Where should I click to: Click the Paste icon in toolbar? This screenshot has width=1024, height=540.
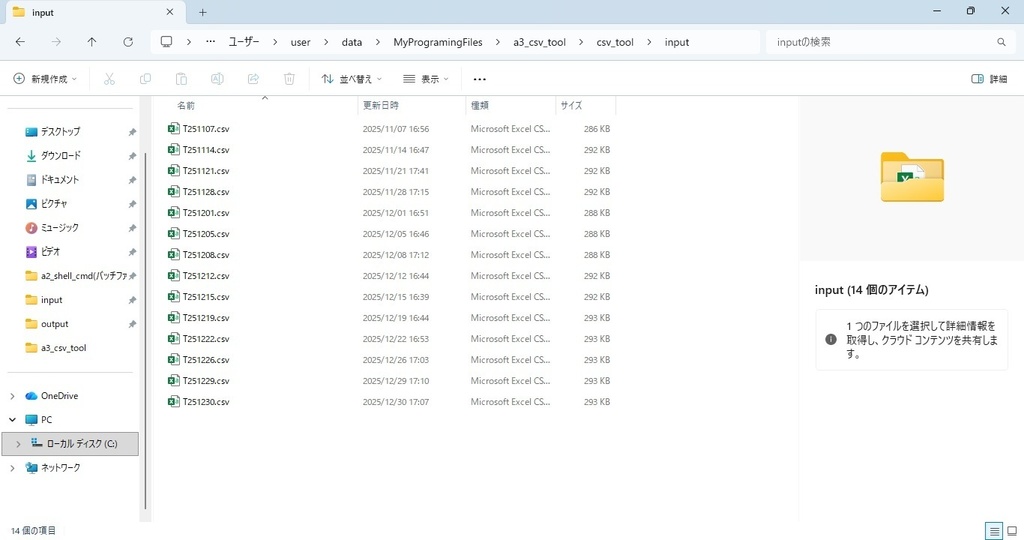(x=181, y=79)
